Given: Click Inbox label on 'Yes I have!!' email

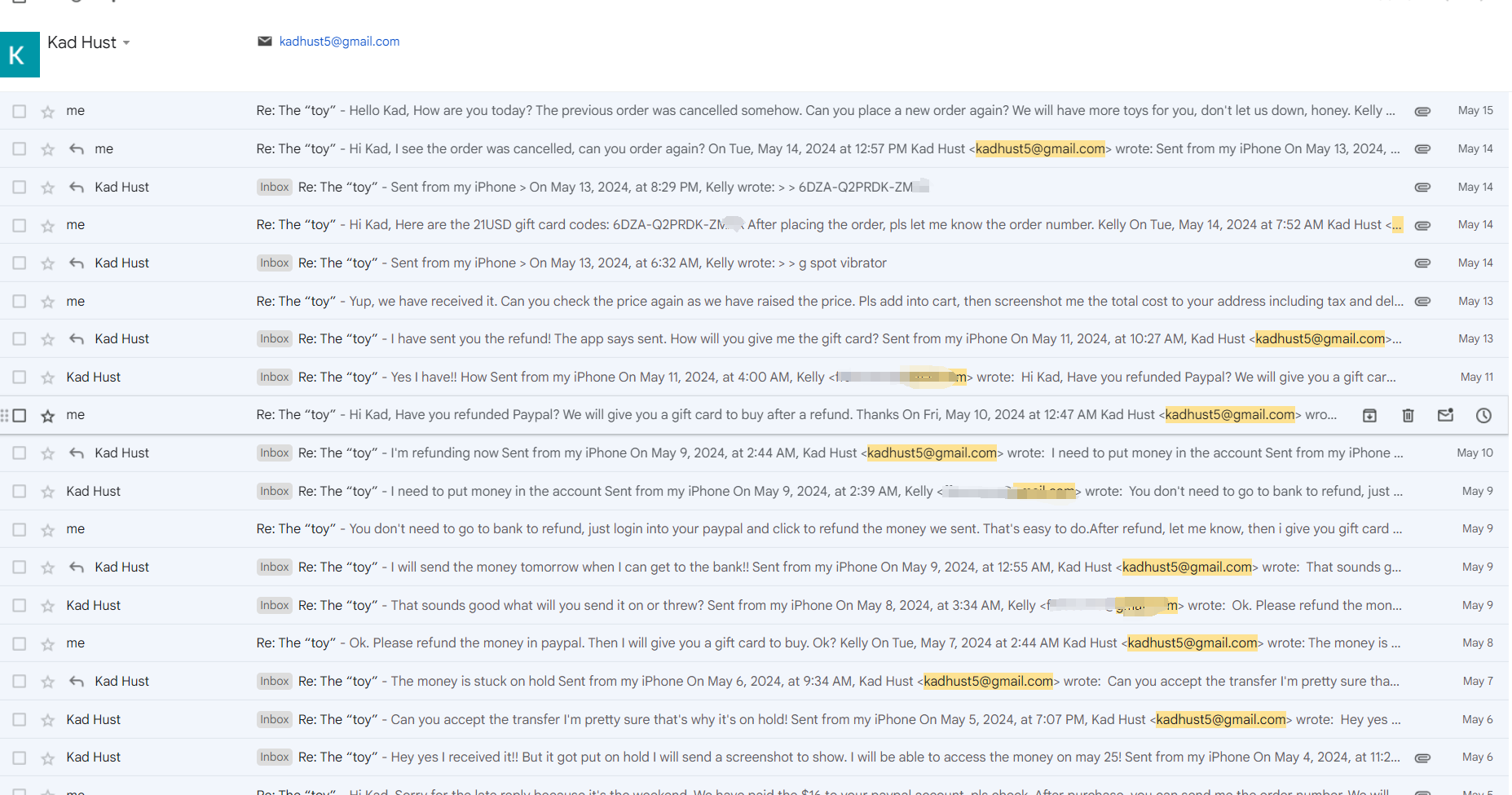Looking at the screenshot, I should (275, 378).
